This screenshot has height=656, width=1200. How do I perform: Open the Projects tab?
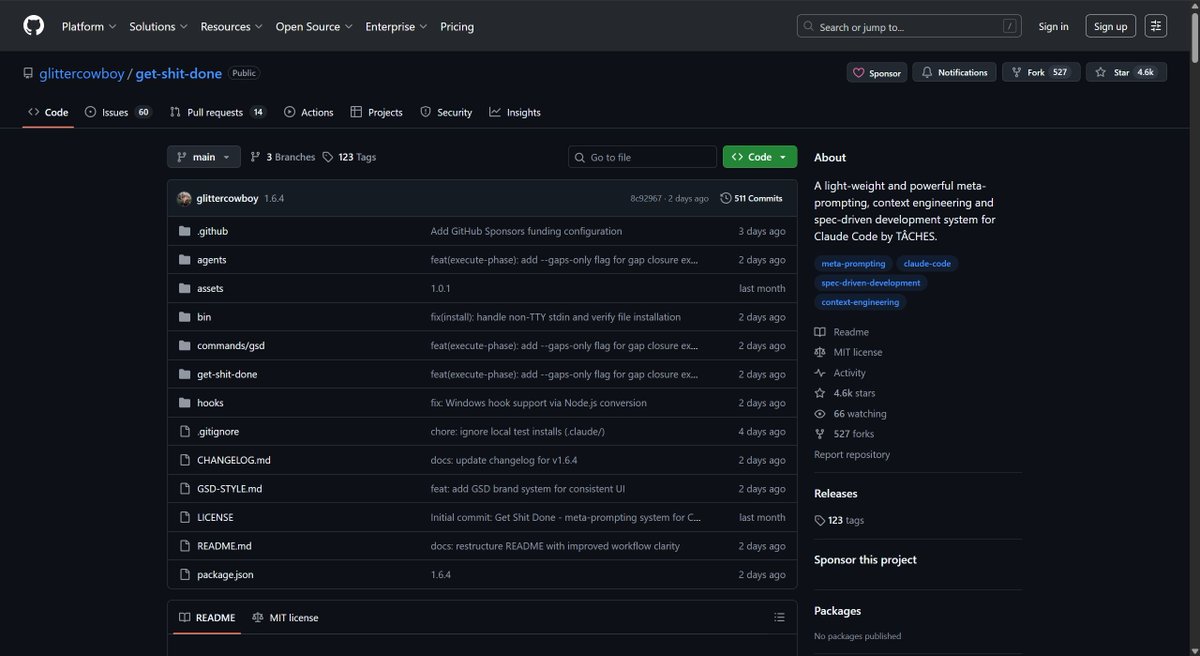[x=377, y=113]
